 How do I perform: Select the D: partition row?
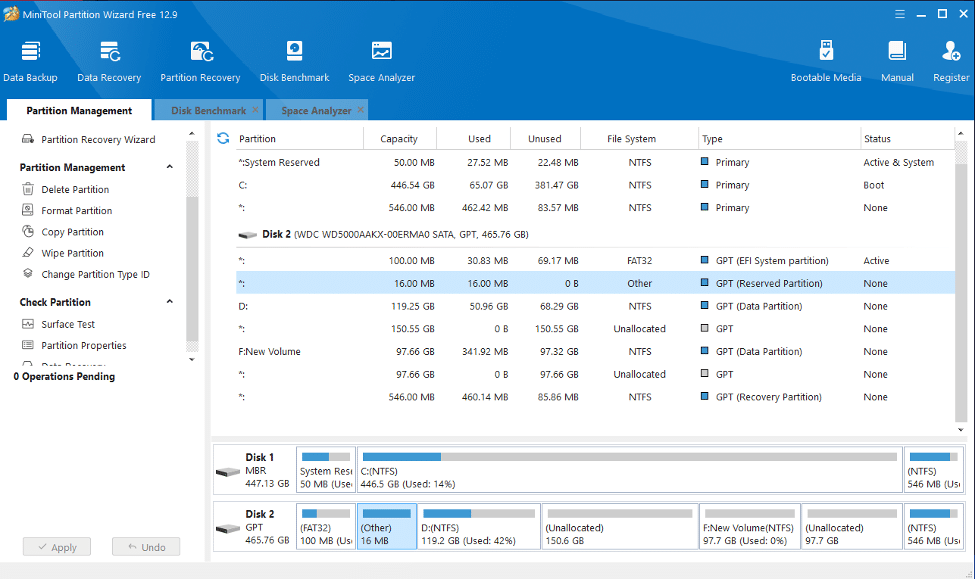tap(595, 306)
